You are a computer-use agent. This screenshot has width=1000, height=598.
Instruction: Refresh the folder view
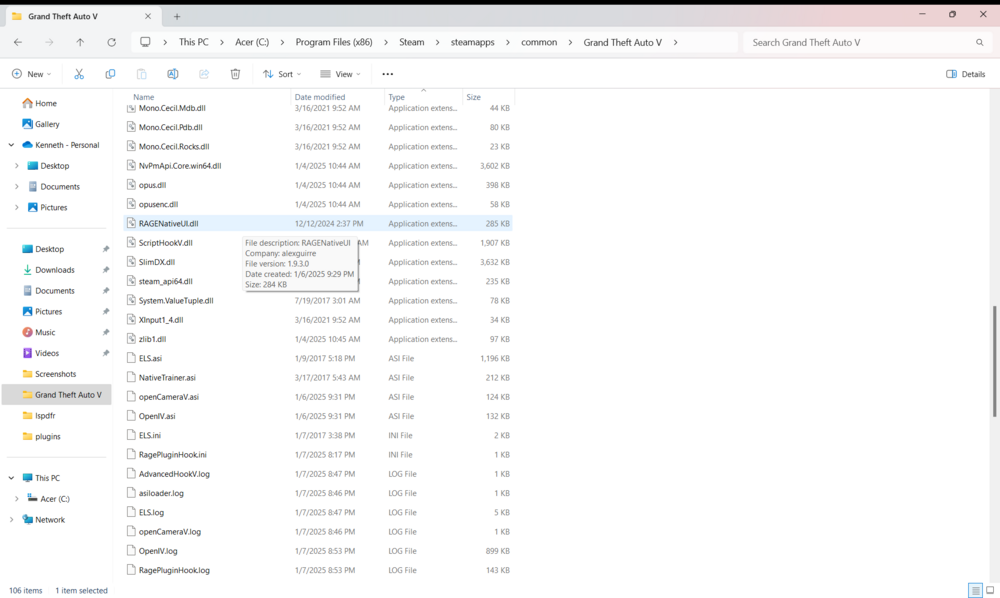[x=110, y=42]
